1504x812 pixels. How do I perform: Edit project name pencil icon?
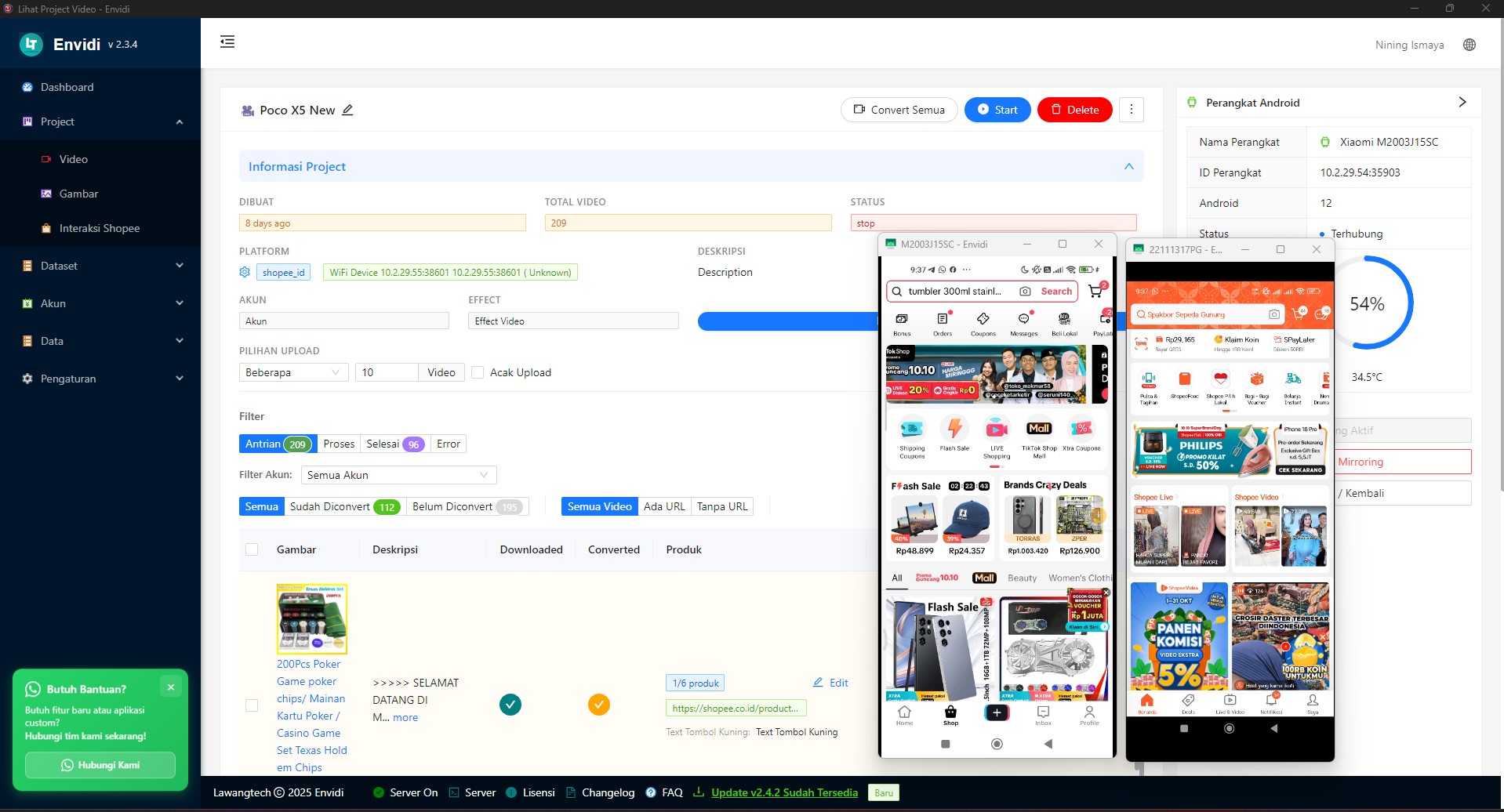tap(347, 110)
